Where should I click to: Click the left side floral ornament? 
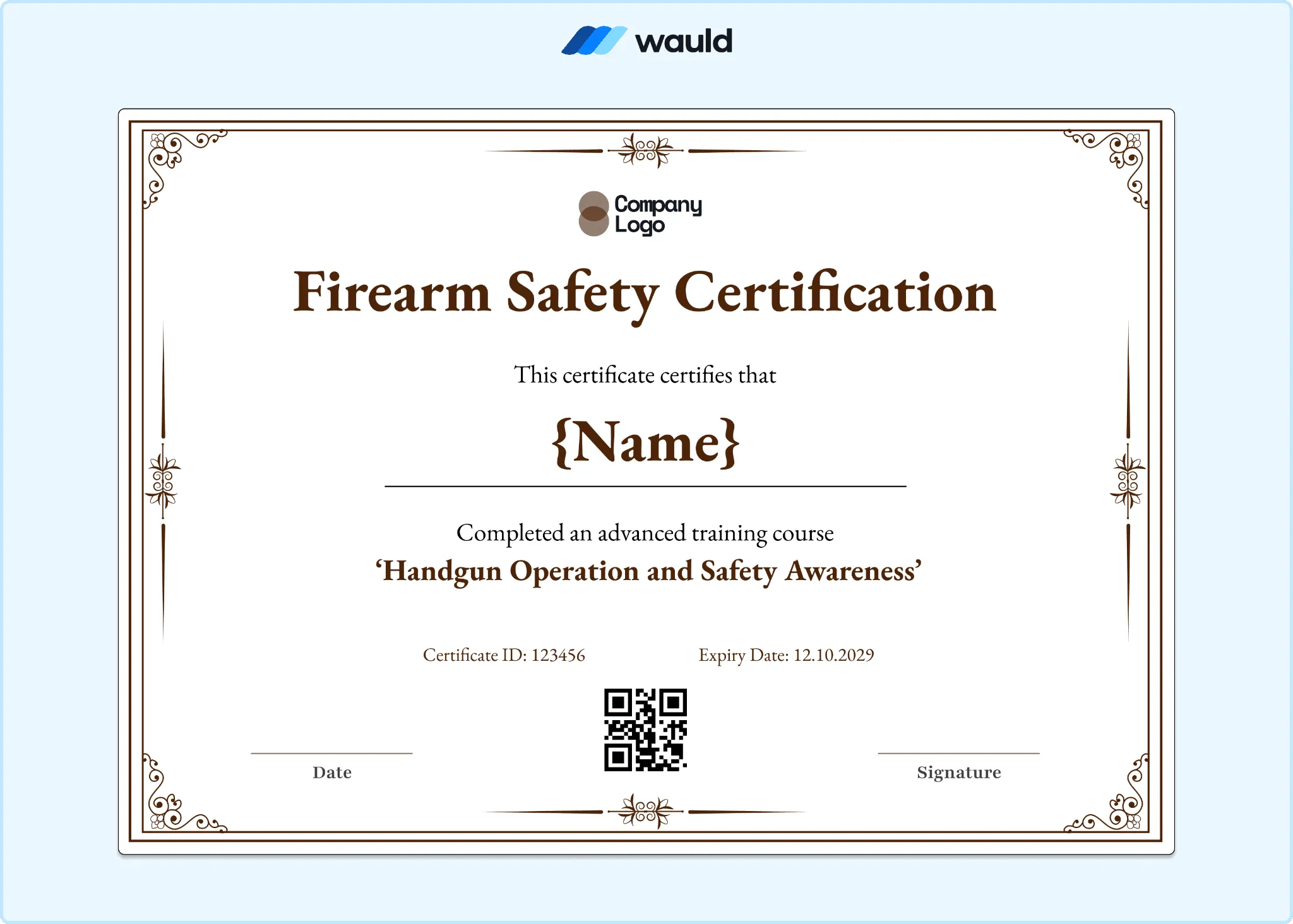pyautogui.click(x=163, y=483)
